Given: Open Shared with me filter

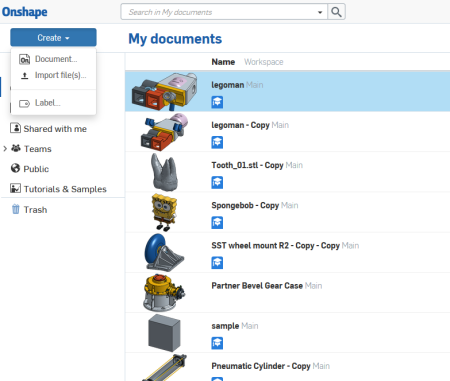Looking at the screenshot, I should (55, 129).
